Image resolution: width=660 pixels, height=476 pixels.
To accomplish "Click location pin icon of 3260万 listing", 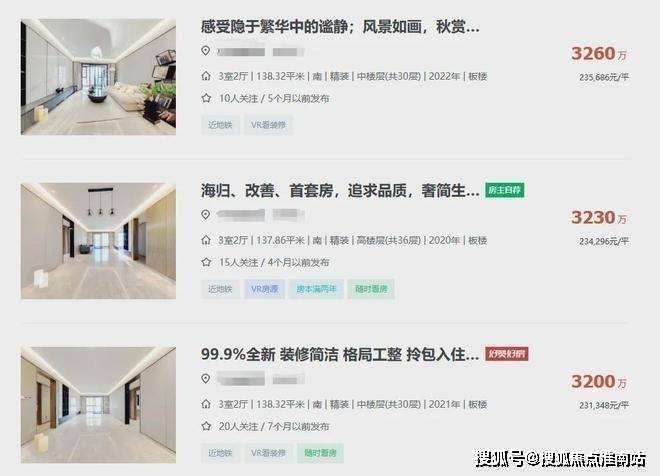I will tap(205, 51).
